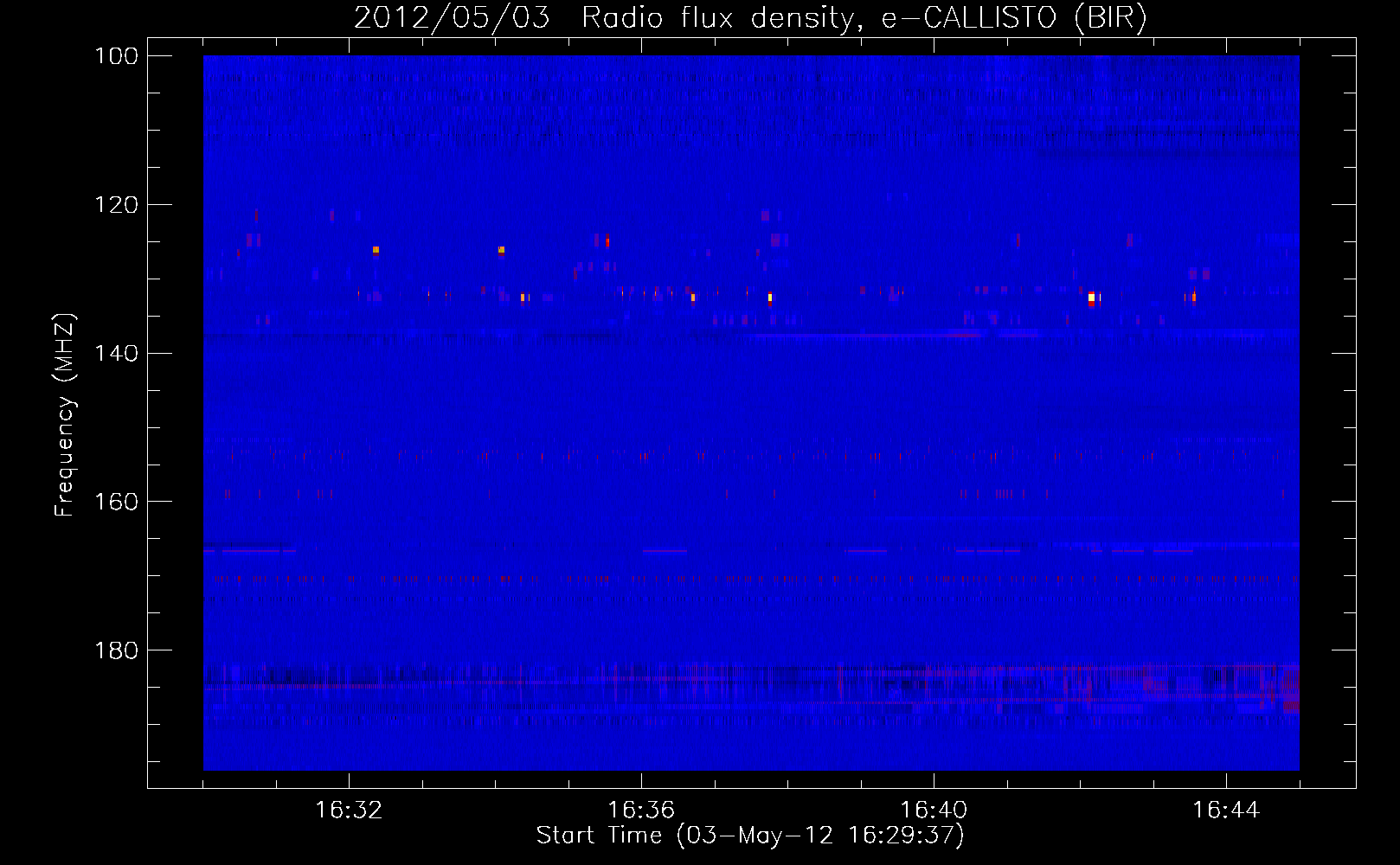Click the bright yellow-white burst near 16:42

click(1091, 298)
